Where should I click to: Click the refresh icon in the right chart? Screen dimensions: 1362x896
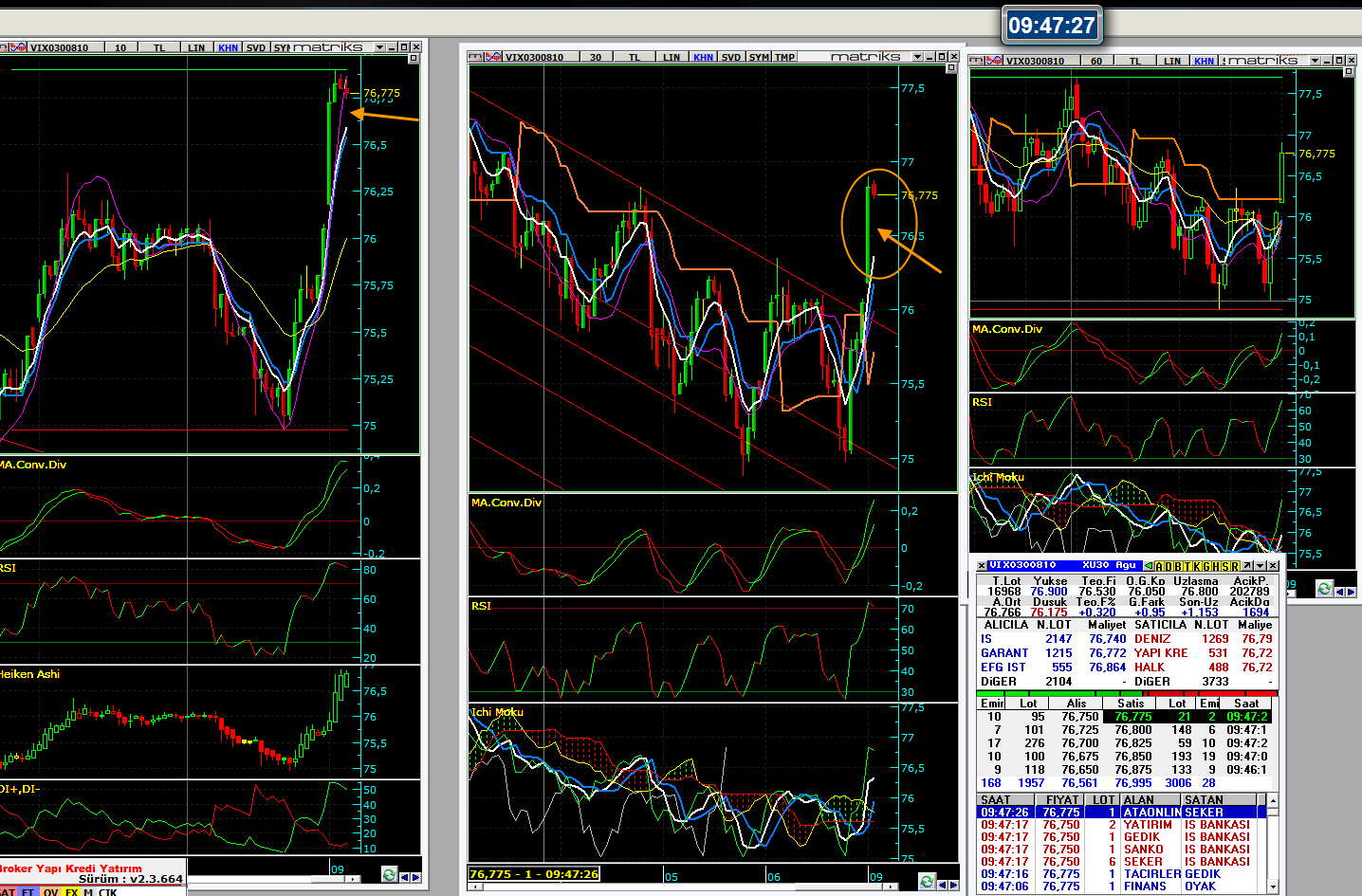tap(1324, 589)
